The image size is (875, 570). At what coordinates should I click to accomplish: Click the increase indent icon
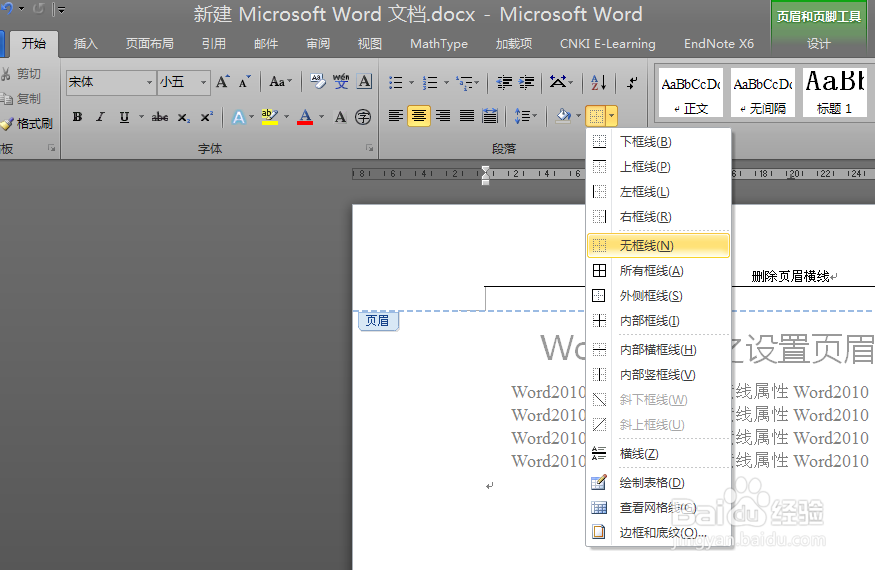point(526,83)
